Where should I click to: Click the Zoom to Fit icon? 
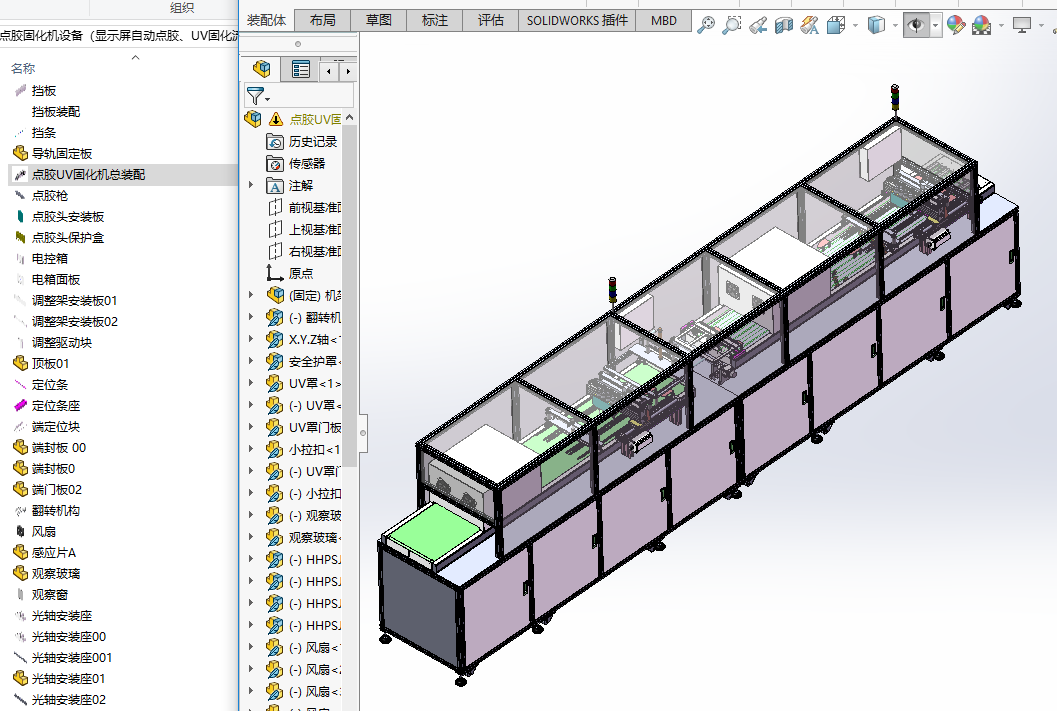(x=706, y=25)
